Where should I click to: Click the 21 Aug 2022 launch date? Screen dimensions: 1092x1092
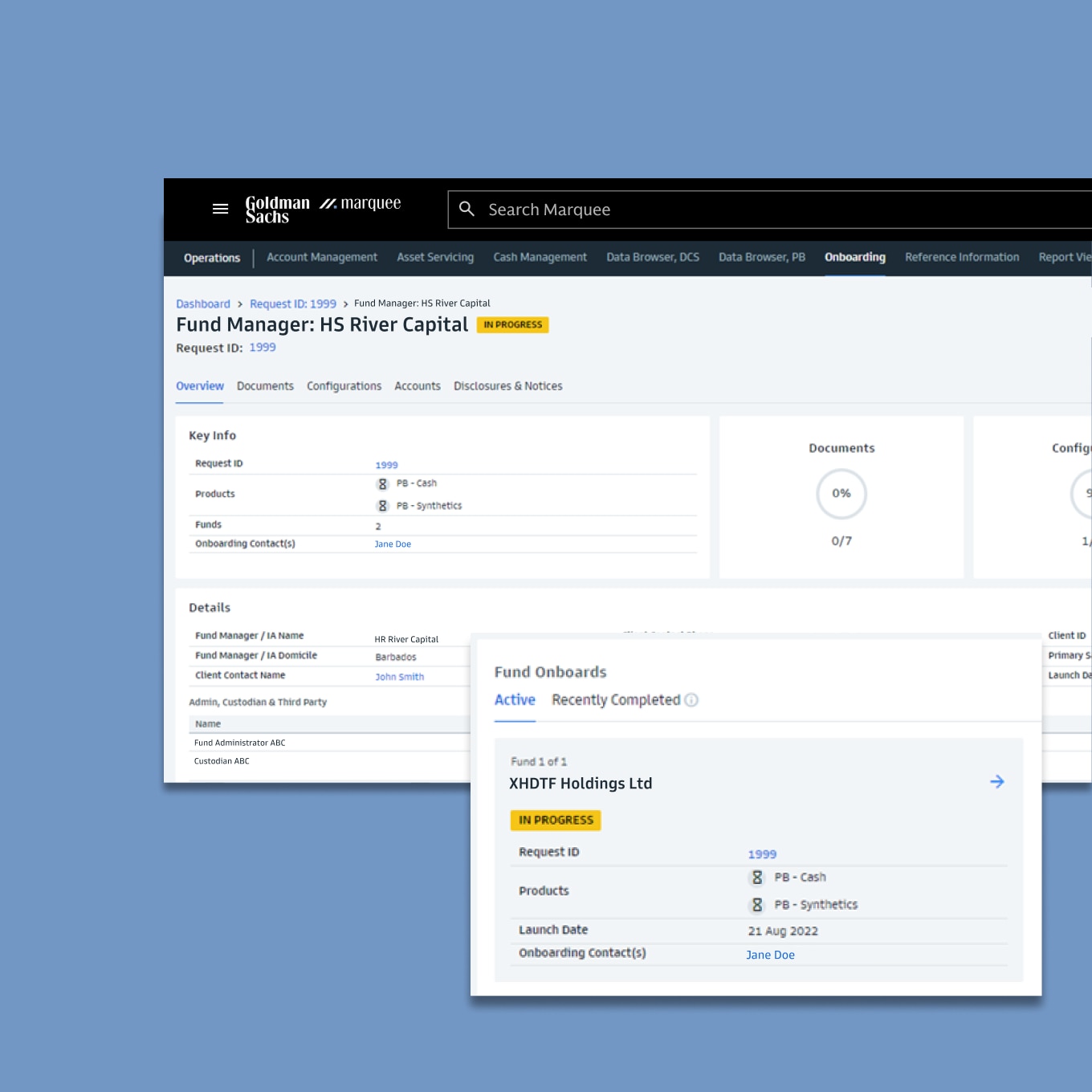click(783, 931)
